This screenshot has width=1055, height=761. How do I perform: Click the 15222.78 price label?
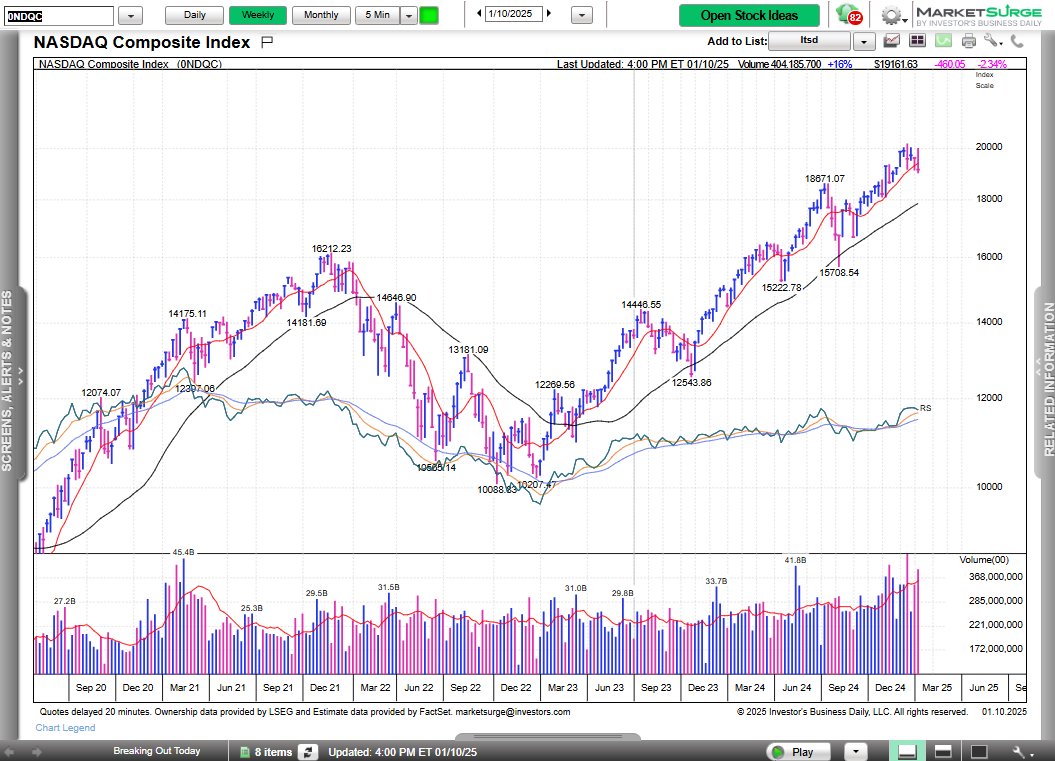pos(782,287)
